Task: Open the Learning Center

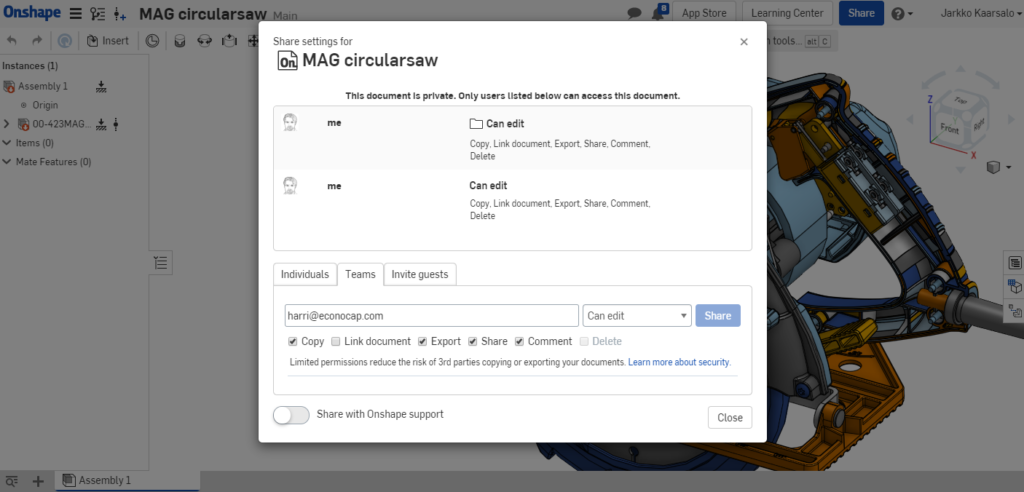Action: point(787,13)
